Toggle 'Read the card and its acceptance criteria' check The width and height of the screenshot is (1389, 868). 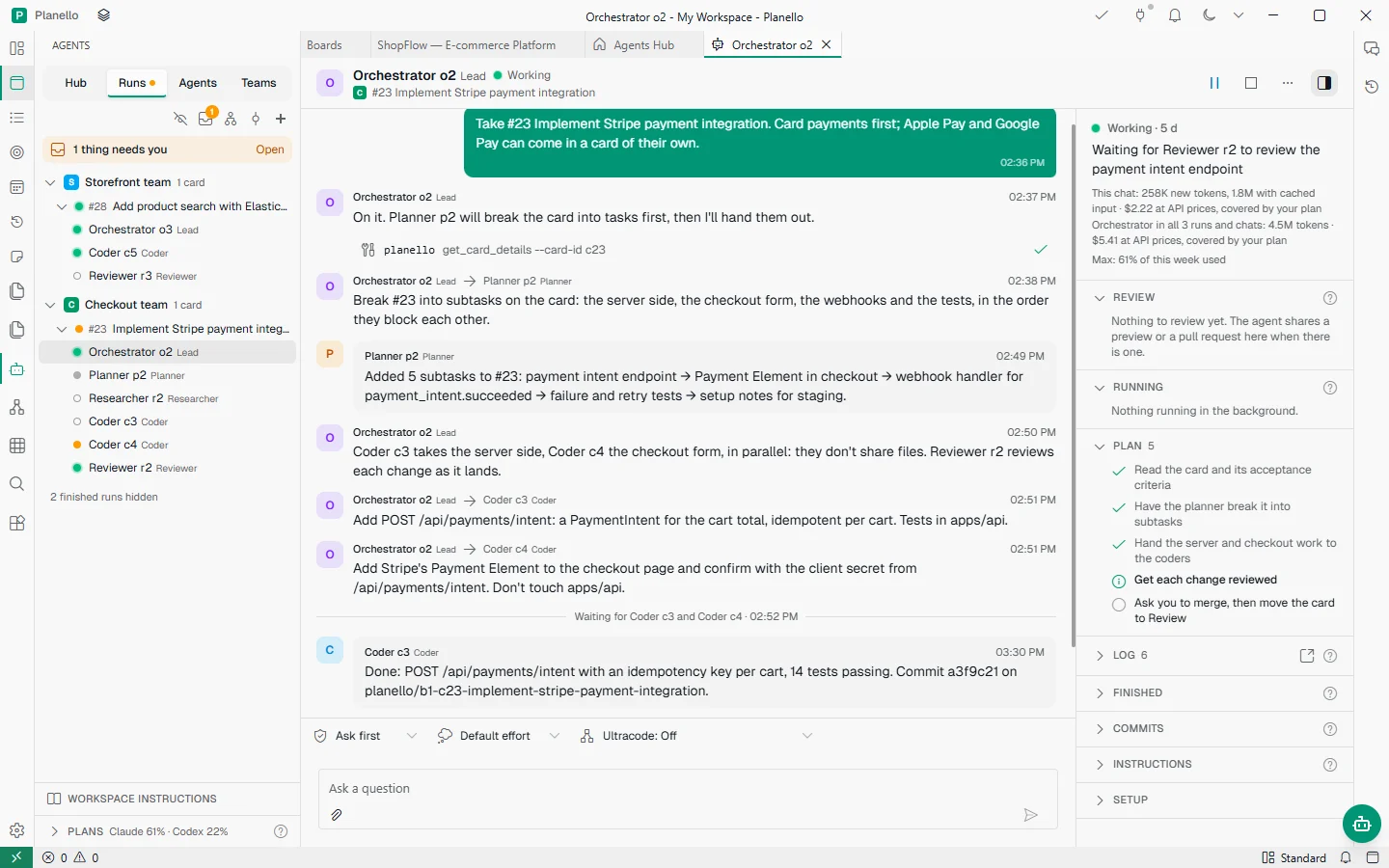(x=1119, y=472)
